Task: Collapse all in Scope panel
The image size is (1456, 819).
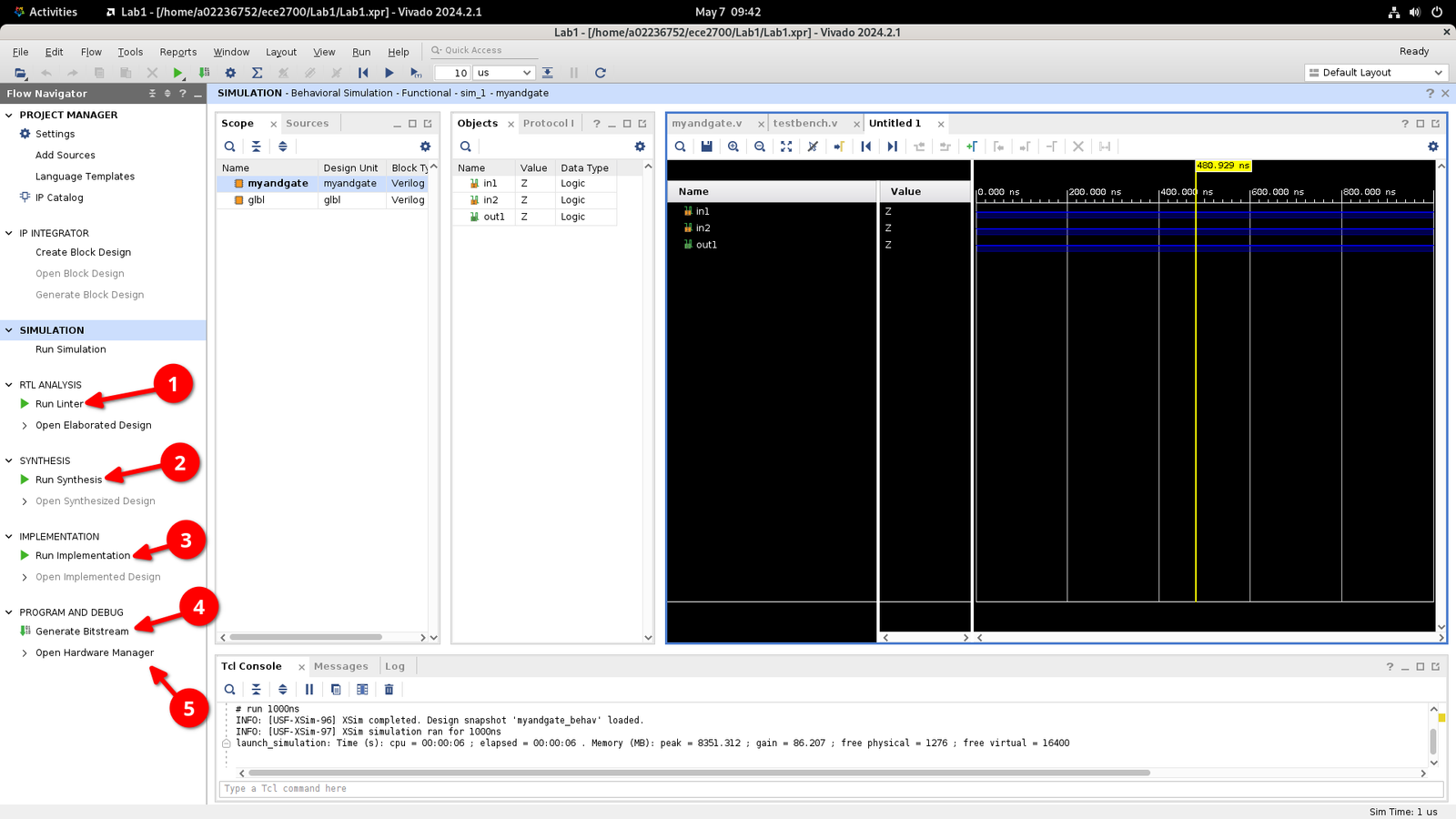Action: pyautogui.click(x=257, y=147)
